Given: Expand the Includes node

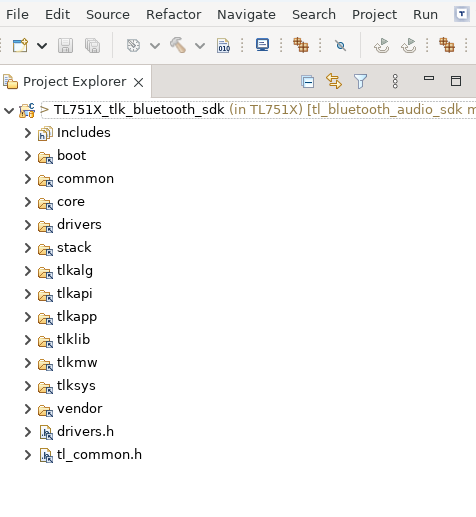Looking at the screenshot, I should [28, 133].
